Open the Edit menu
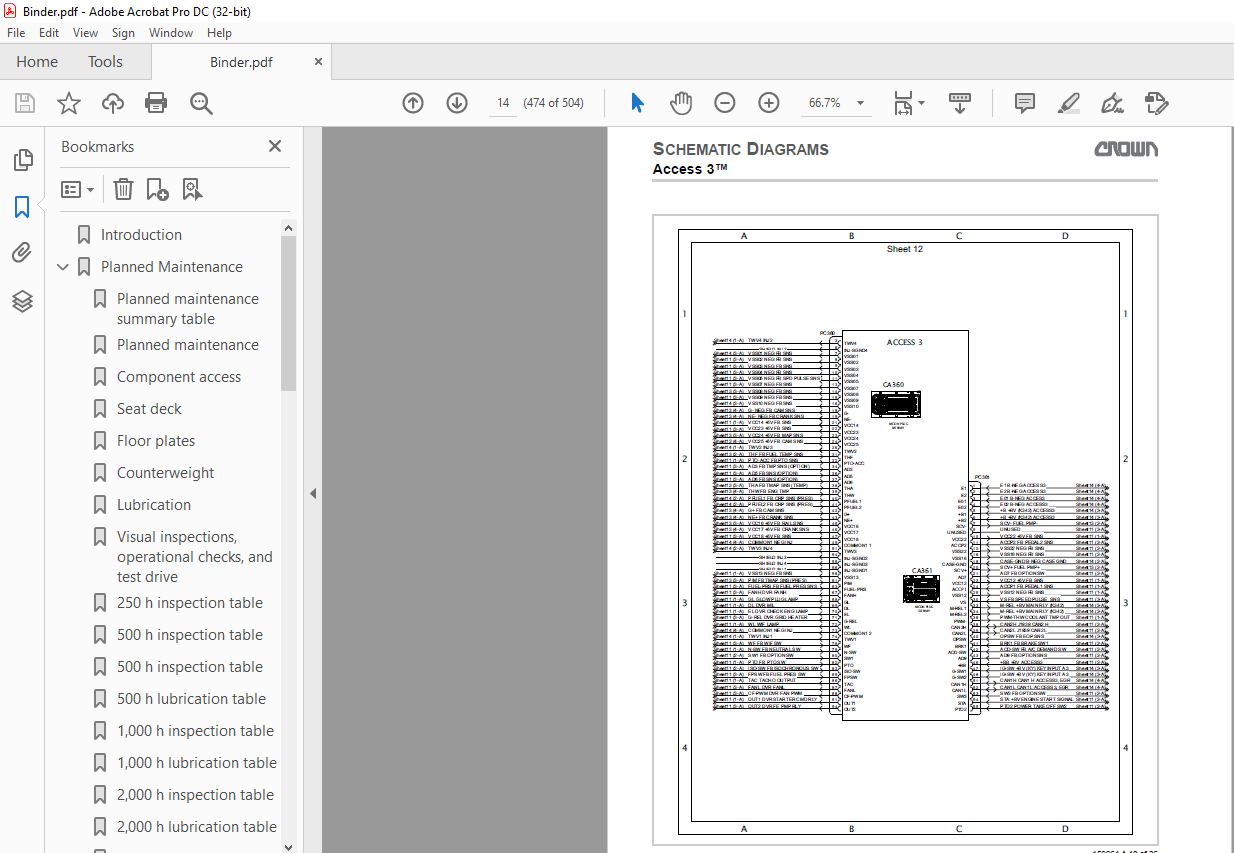 click(x=49, y=33)
